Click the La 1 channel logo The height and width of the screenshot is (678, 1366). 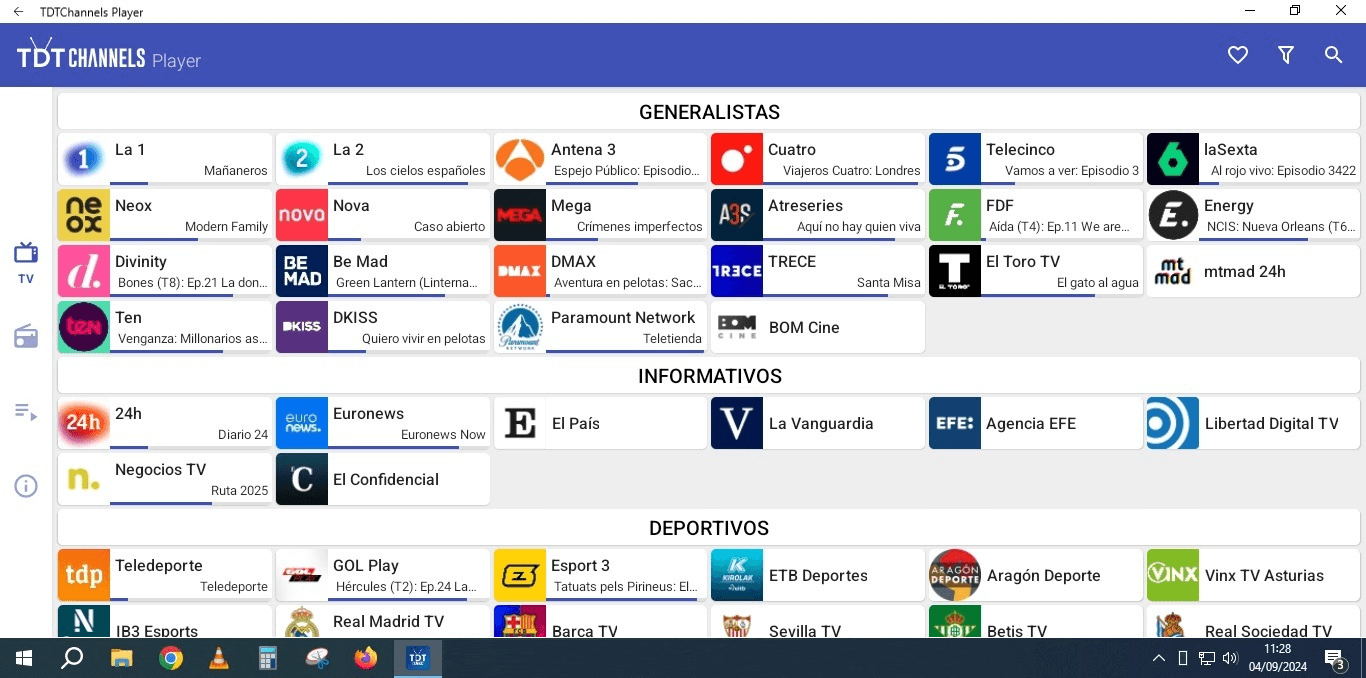[84, 159]
